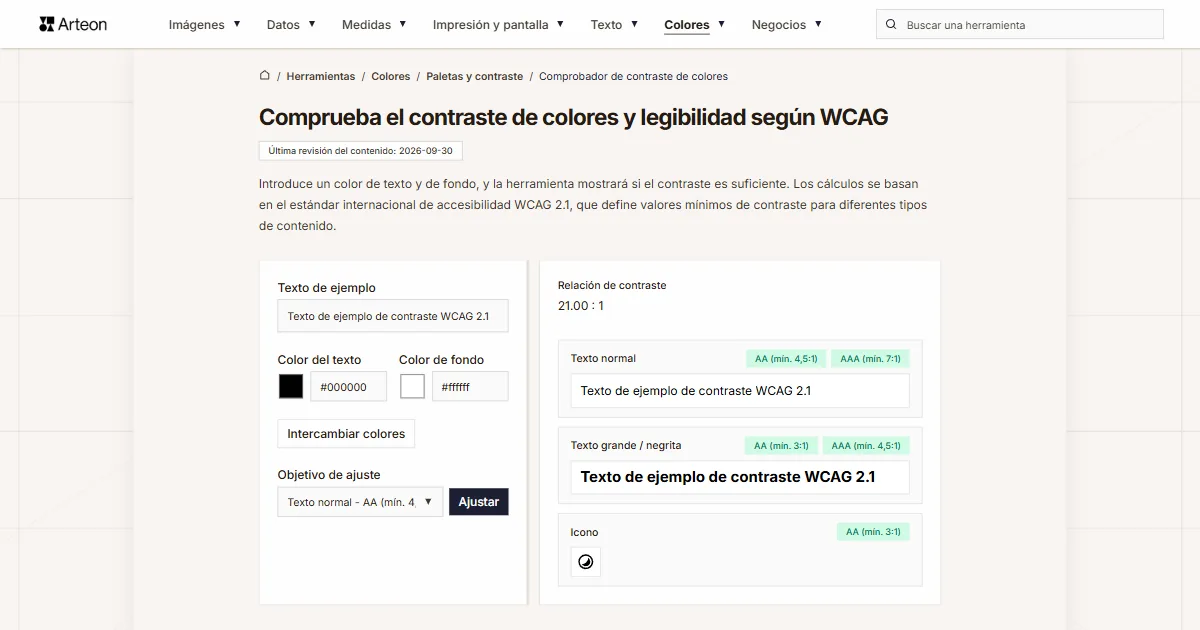Click the Comprobador de contraste de colores breadcrumb

[x=633, y=76]
